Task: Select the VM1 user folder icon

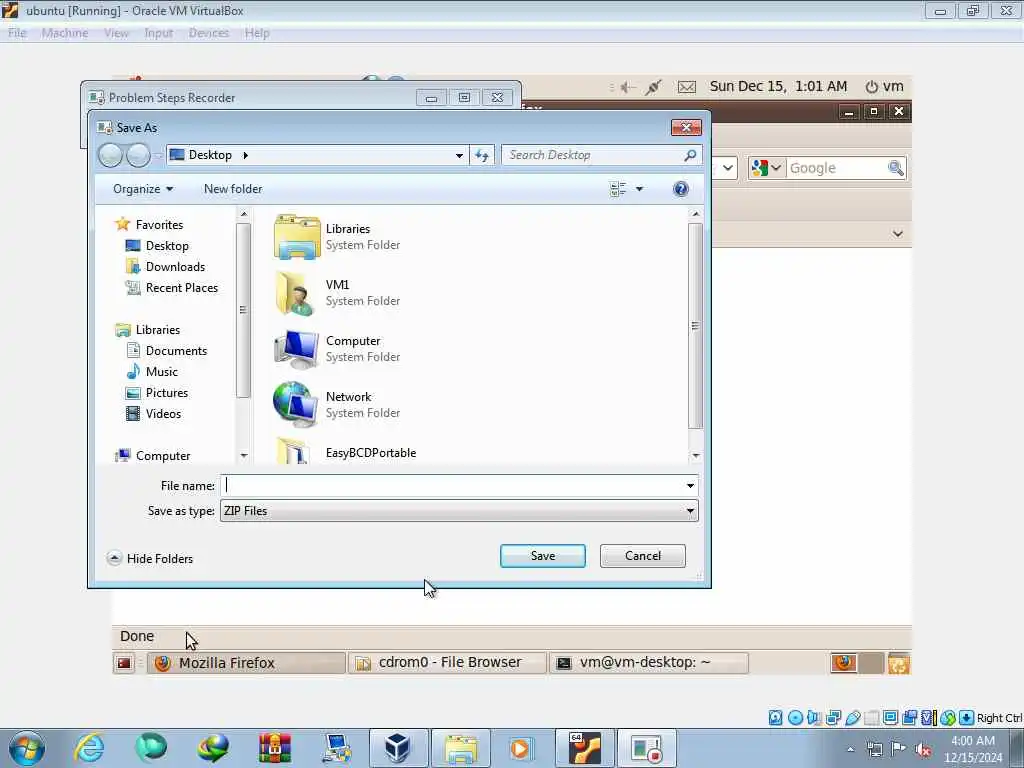Action: point(297,293)
